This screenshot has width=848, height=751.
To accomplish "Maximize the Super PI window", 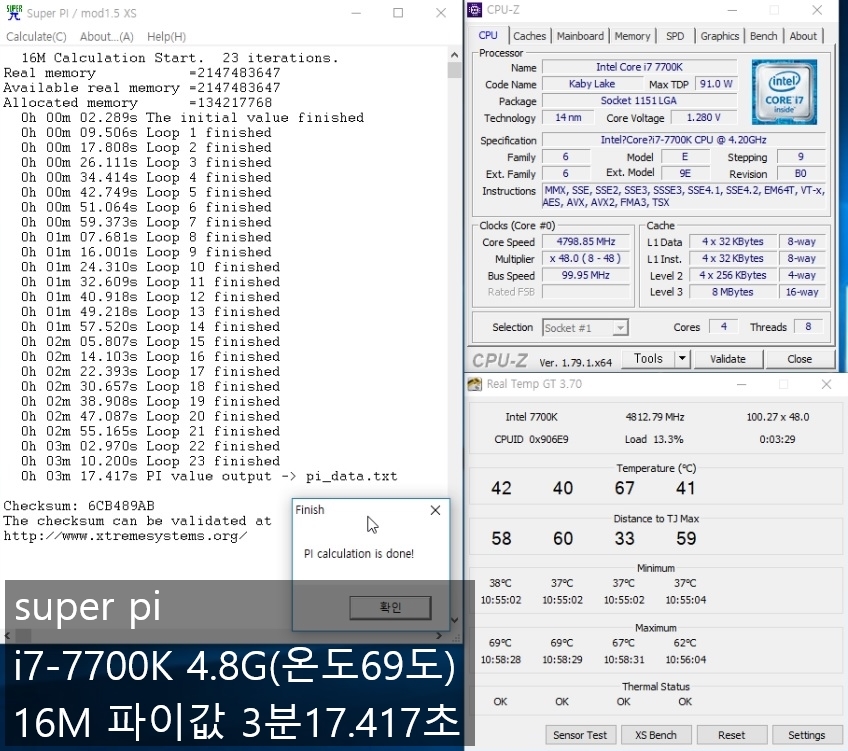I will coord(398,13).
